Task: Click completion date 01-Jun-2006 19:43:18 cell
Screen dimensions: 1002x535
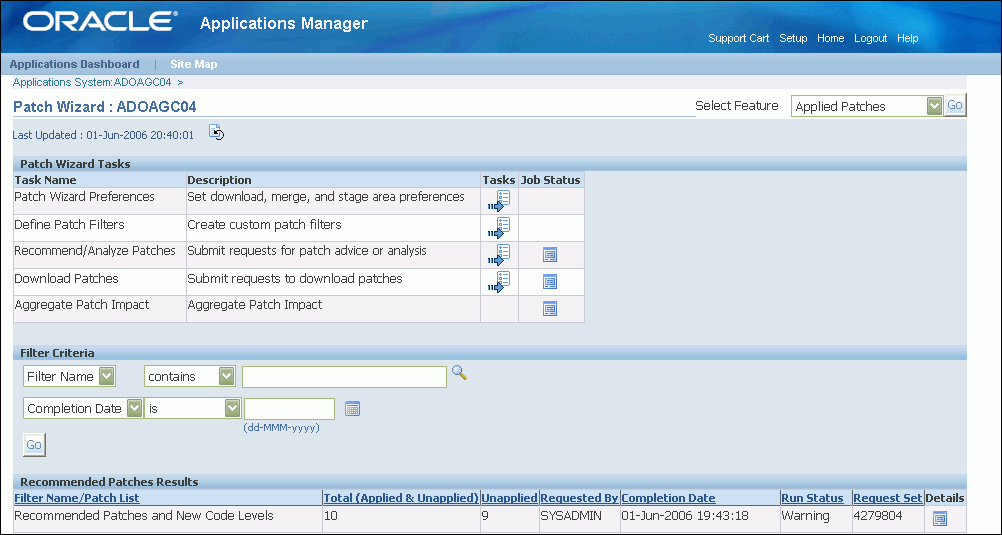Action: [x=684, y=515]
